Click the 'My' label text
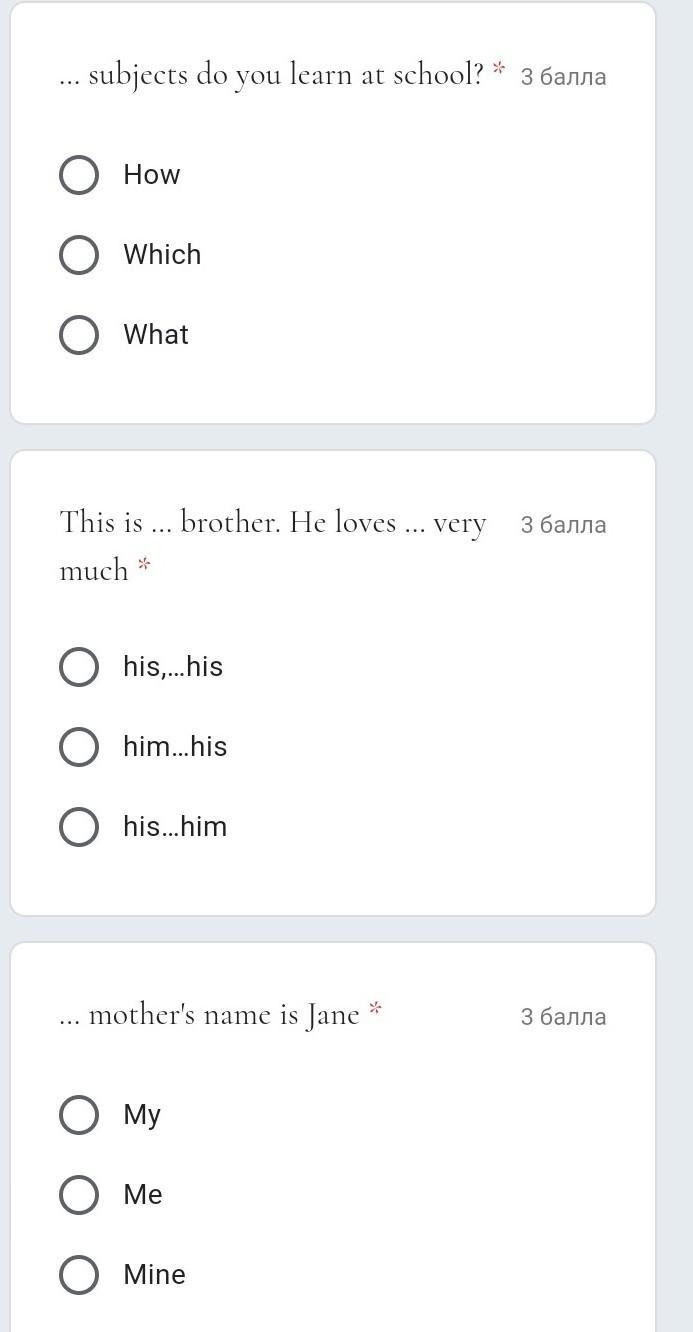 [x=142, y=1116]
